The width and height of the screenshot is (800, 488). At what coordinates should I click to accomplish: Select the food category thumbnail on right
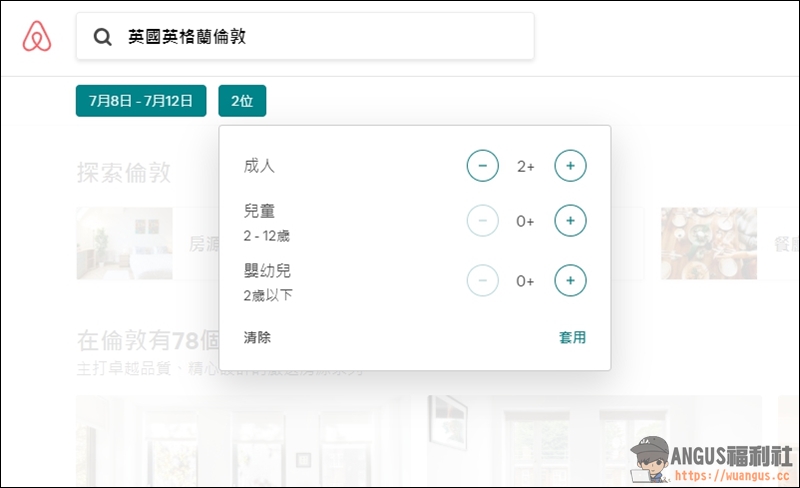point(701,243)
